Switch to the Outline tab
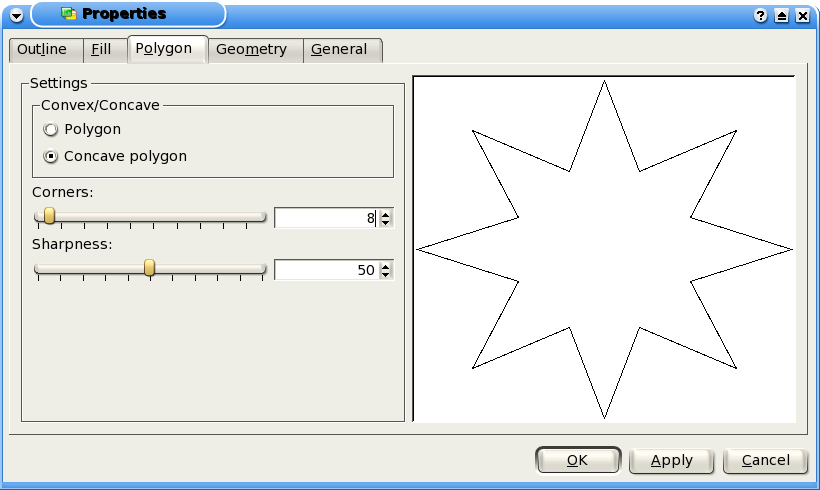 42,50
